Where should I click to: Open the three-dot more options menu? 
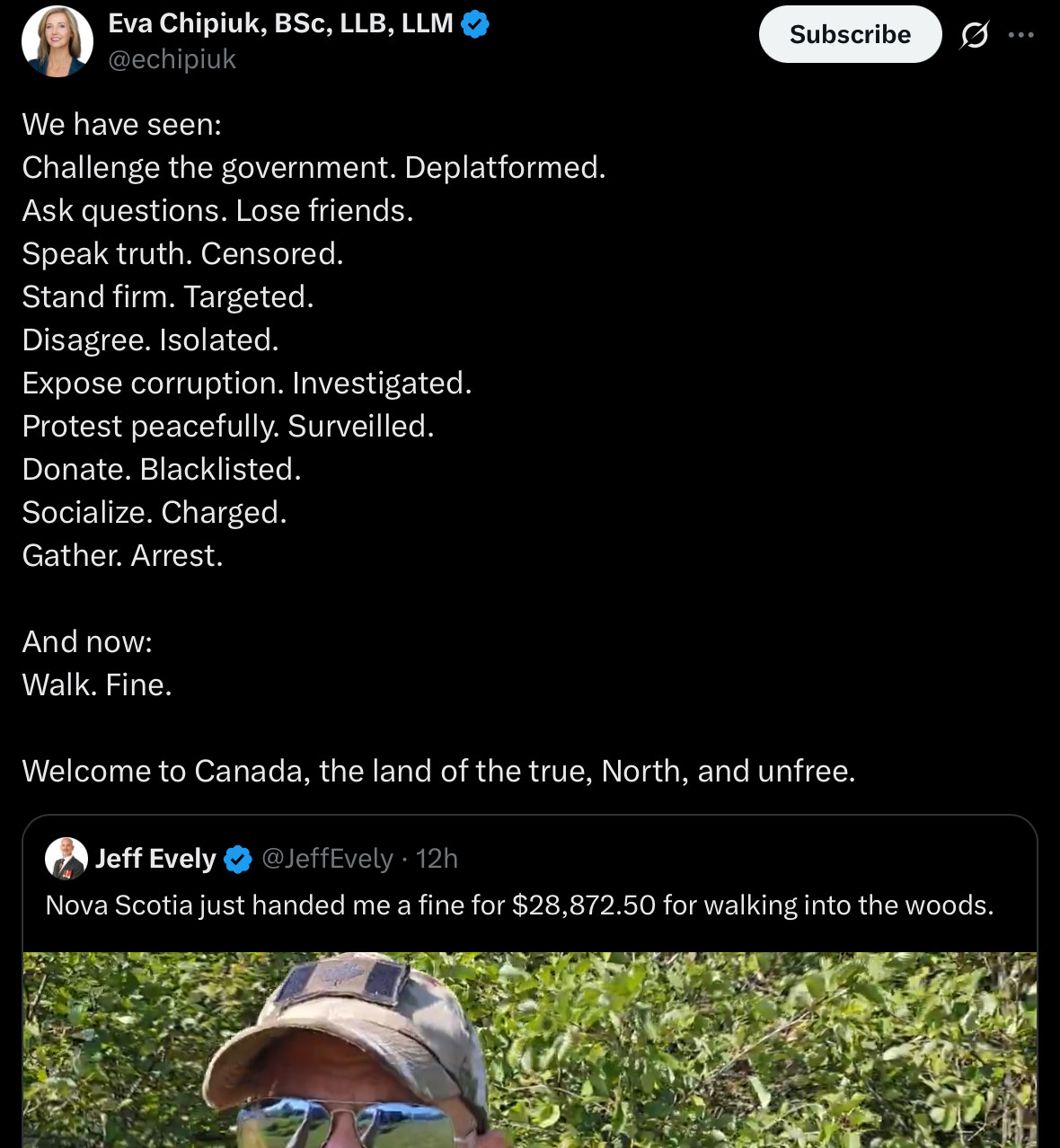click(1021, 35)
